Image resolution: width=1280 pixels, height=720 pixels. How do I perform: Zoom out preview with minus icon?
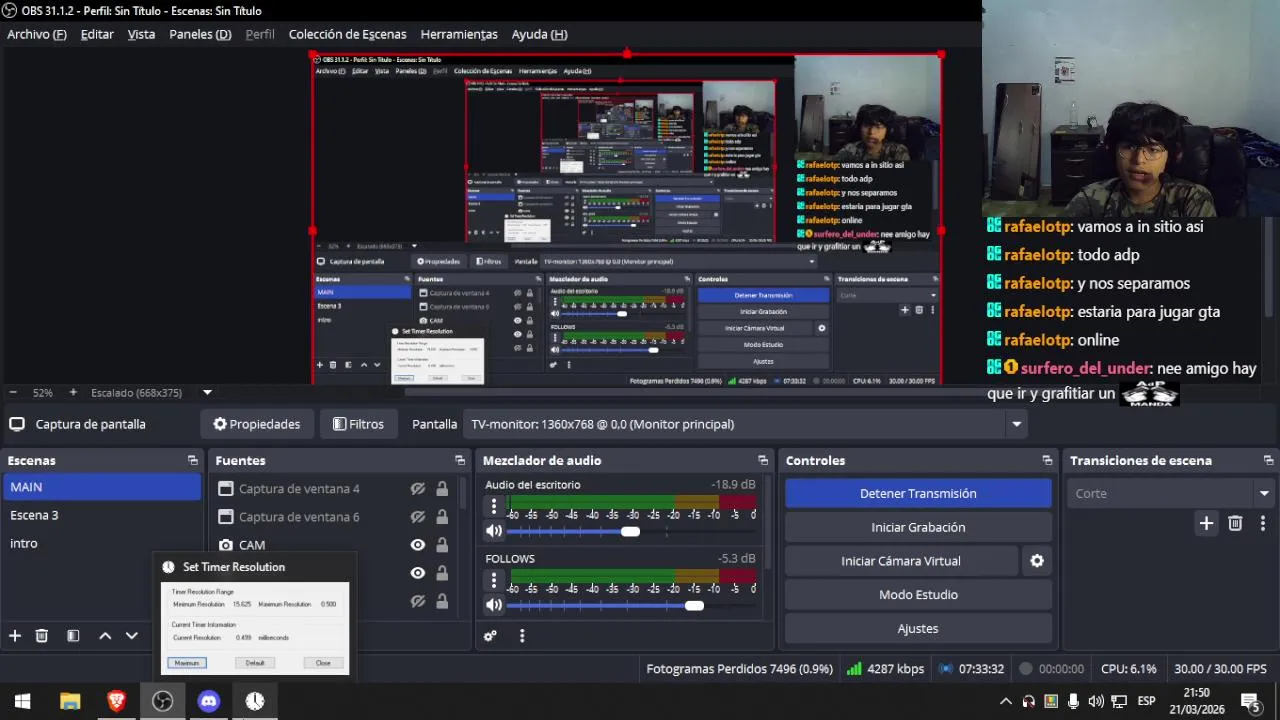tap(12, 393)
